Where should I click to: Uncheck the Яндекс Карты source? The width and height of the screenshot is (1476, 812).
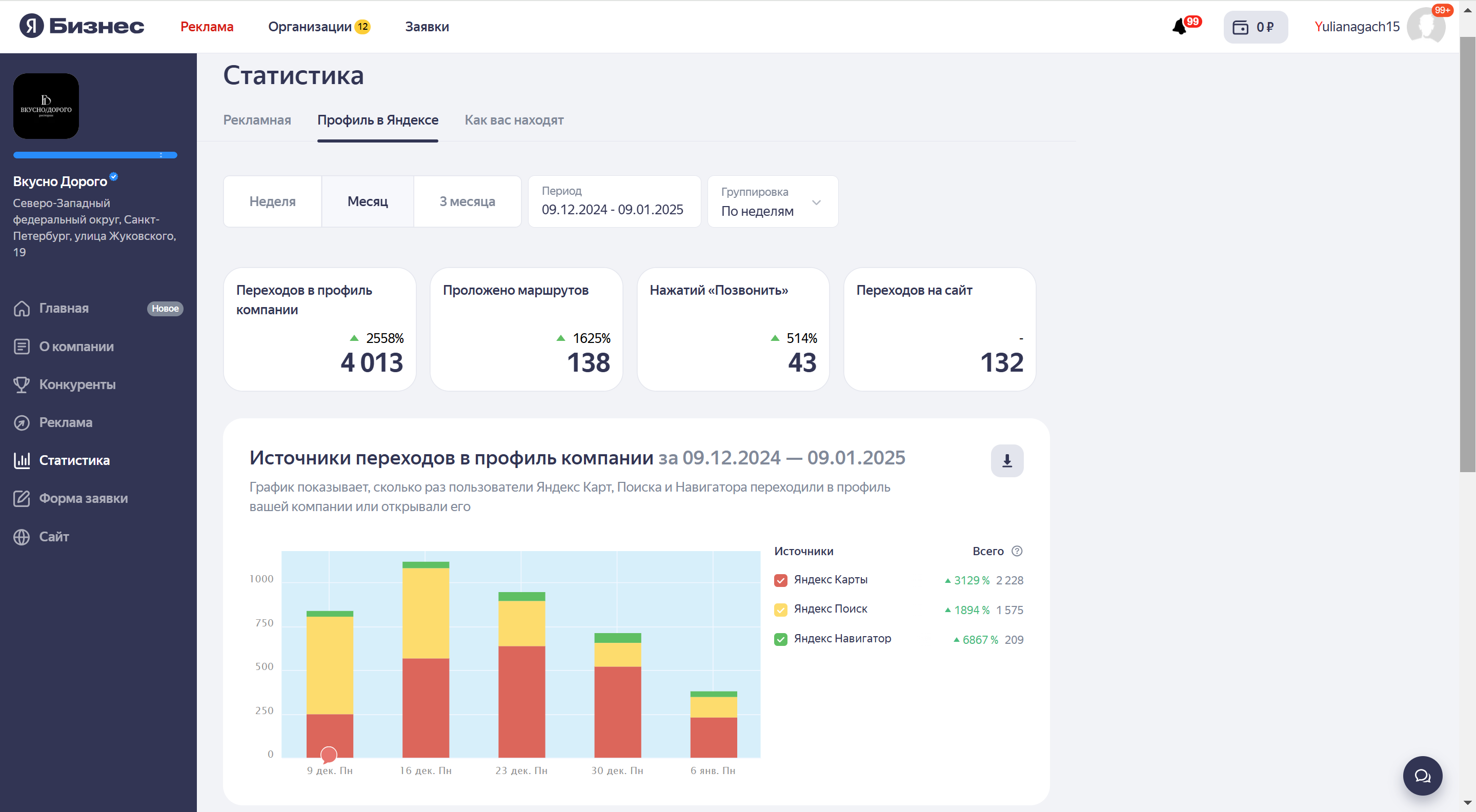click(780, 580)
